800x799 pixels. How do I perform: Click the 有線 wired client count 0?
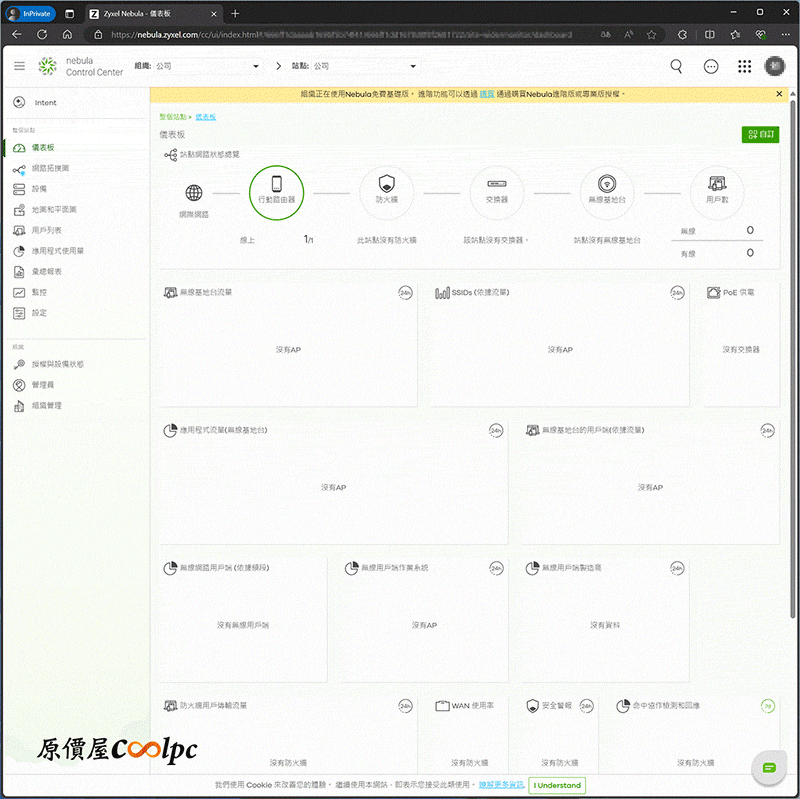pyautogui.click(x=750, y=253)
